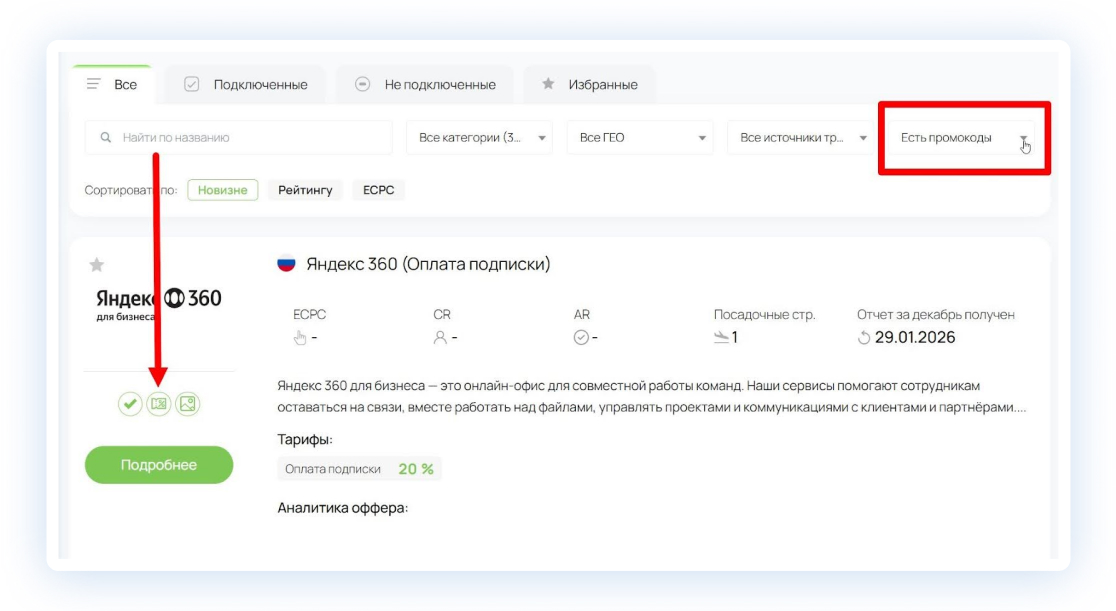
Task: Click the report date refresh icon
Action: click(864, 338)
